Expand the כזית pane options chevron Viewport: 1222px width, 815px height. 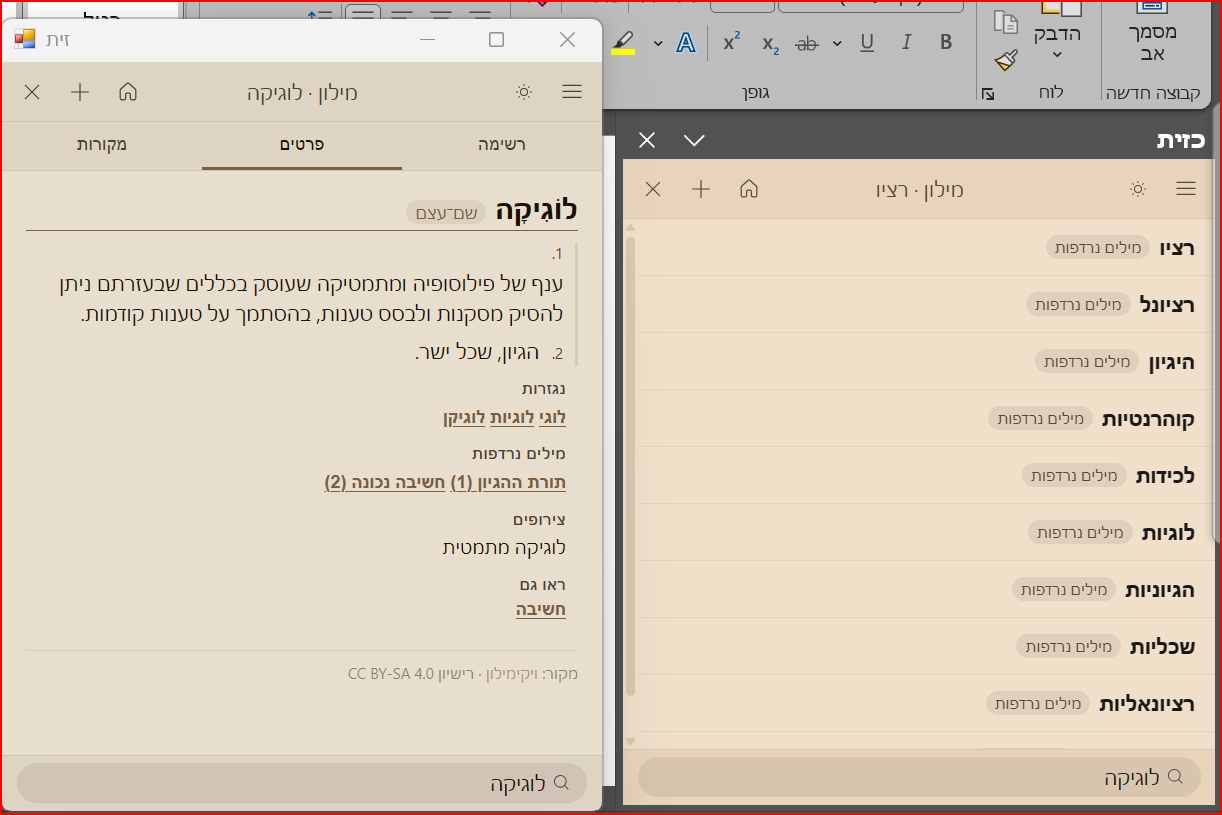pos(694,140)
